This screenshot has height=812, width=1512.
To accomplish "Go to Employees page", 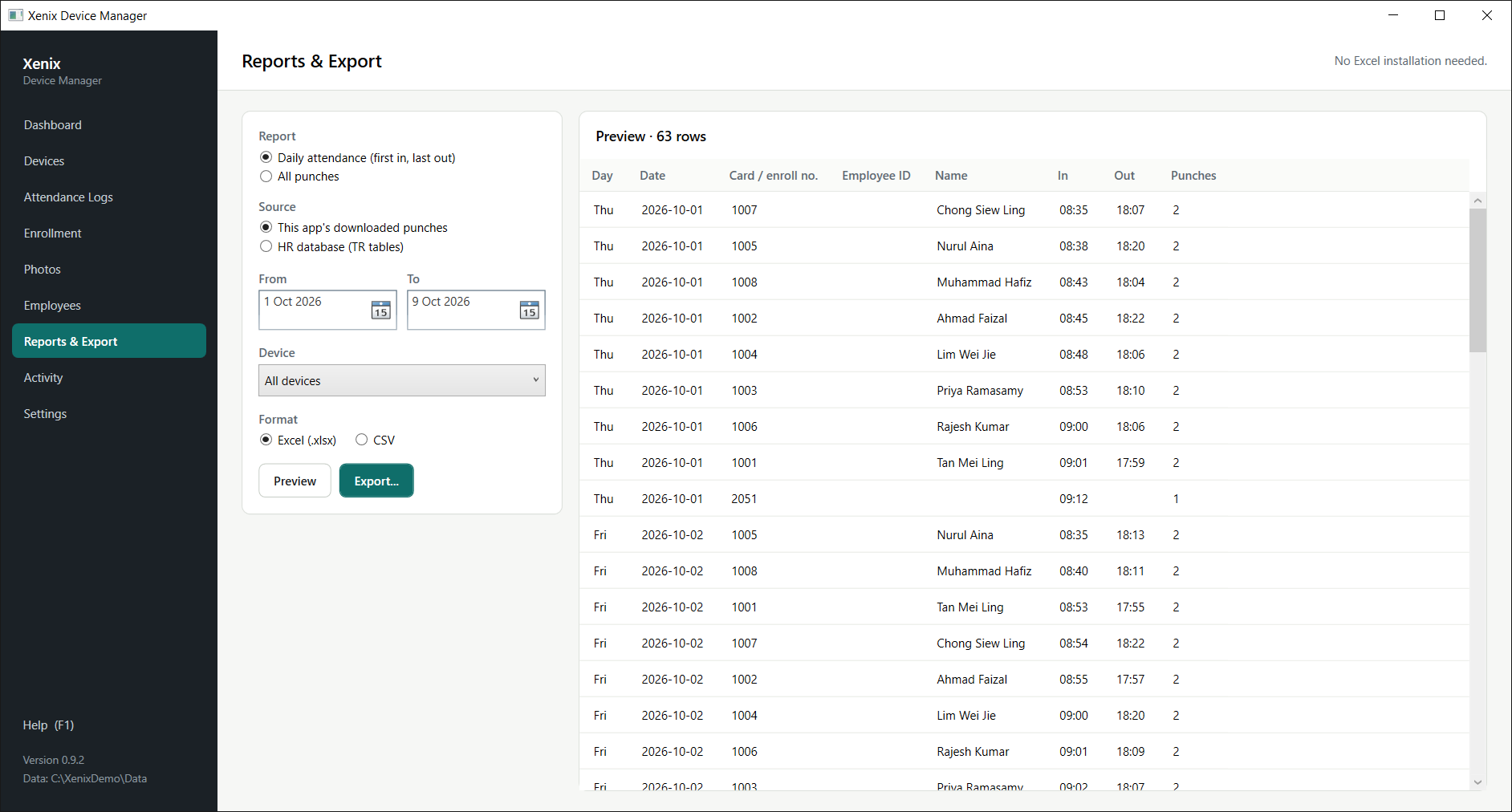I will pos(109,306).
